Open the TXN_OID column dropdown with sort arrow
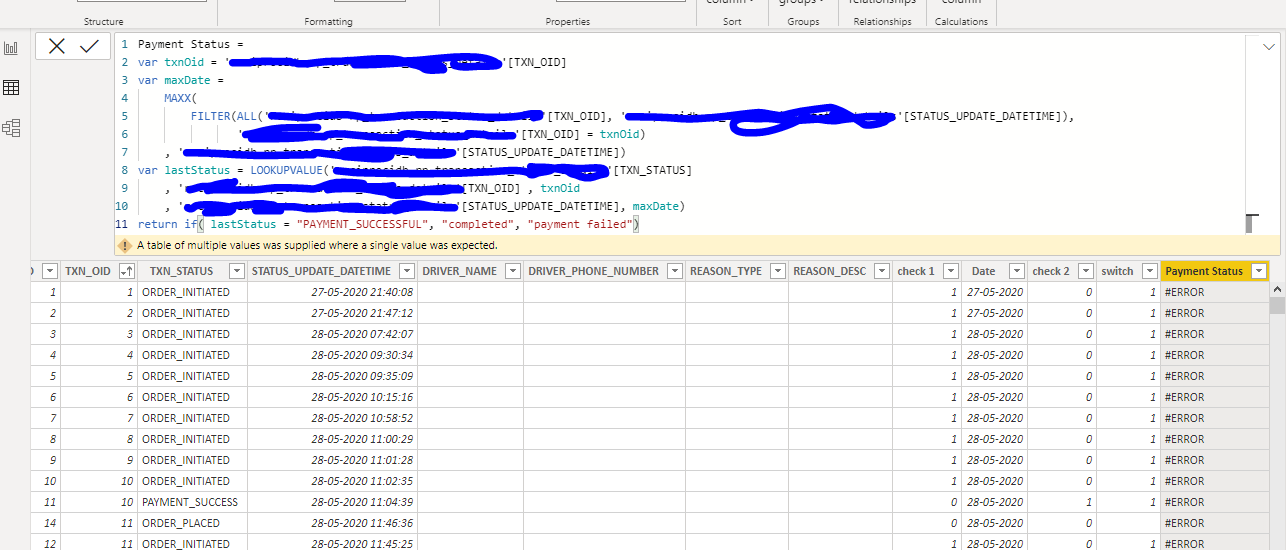 pos(127,271)
